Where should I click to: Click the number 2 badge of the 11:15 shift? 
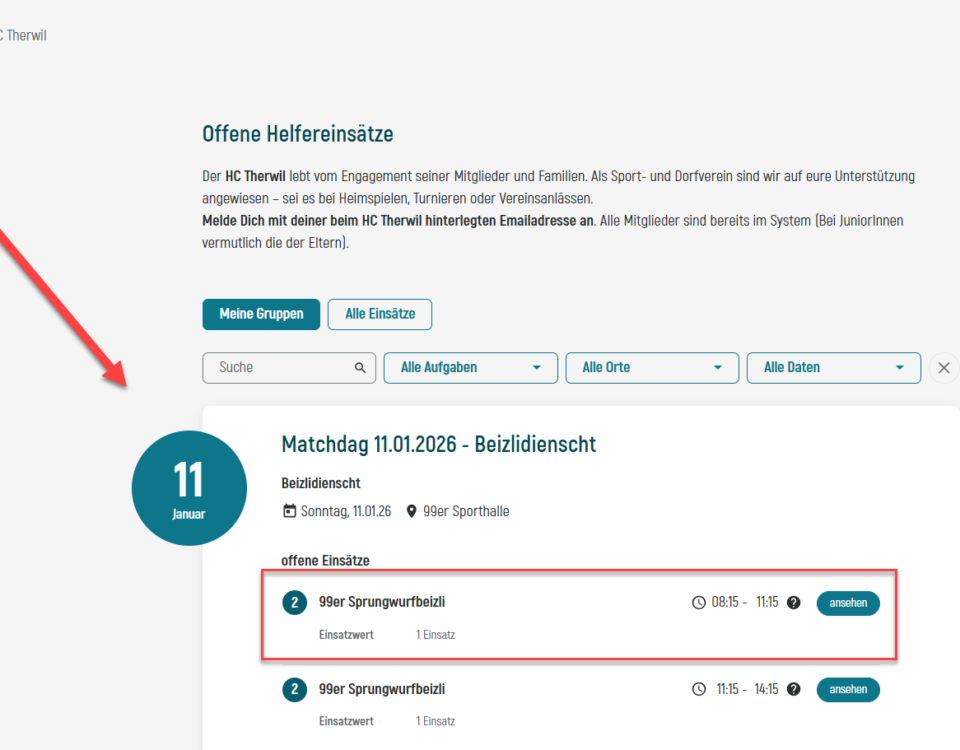point(294,689)
